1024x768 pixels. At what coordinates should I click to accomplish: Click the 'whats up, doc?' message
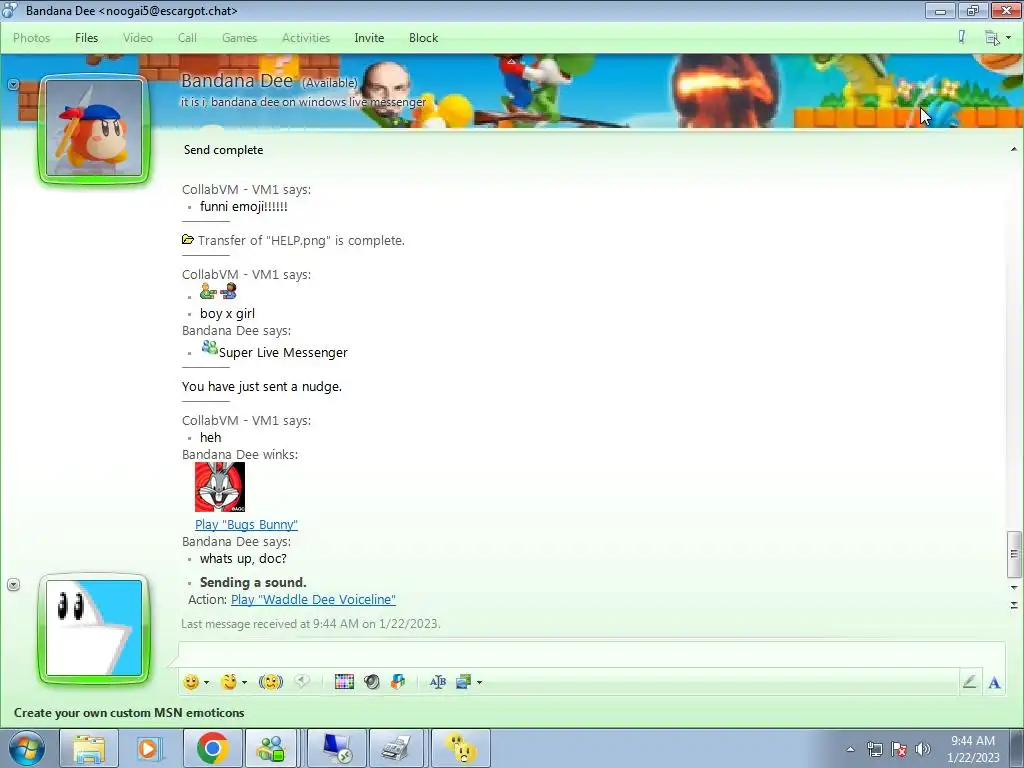tap(243, 558)
